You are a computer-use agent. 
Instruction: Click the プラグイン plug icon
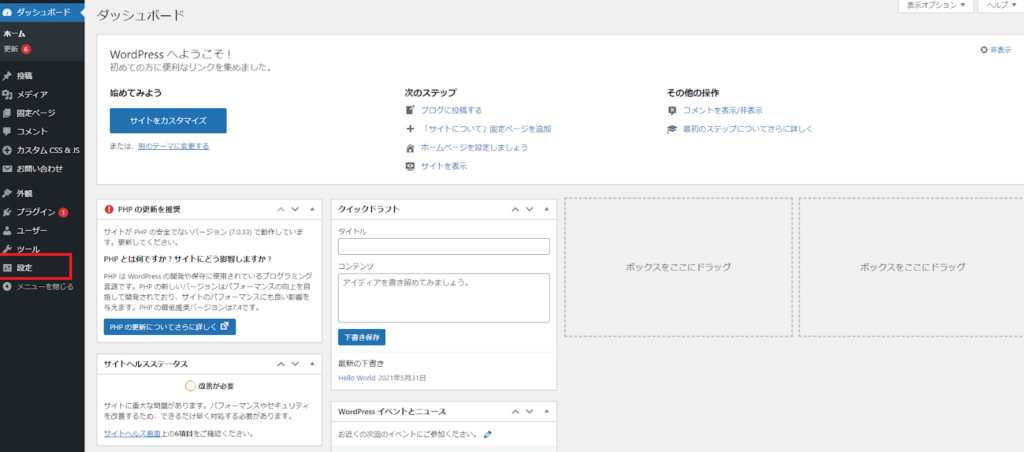[8, 212]
